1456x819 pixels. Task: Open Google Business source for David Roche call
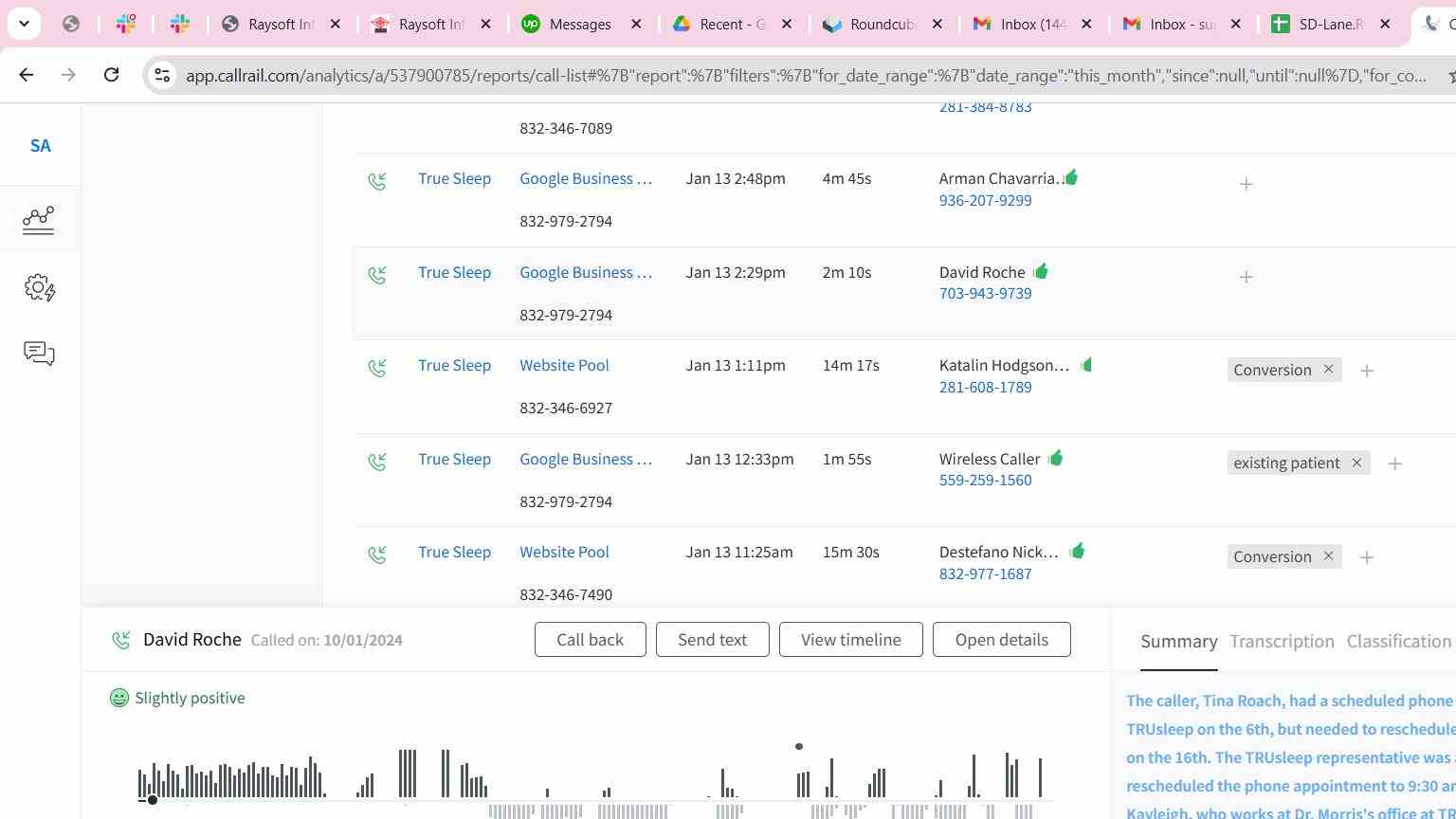point(586,272)
